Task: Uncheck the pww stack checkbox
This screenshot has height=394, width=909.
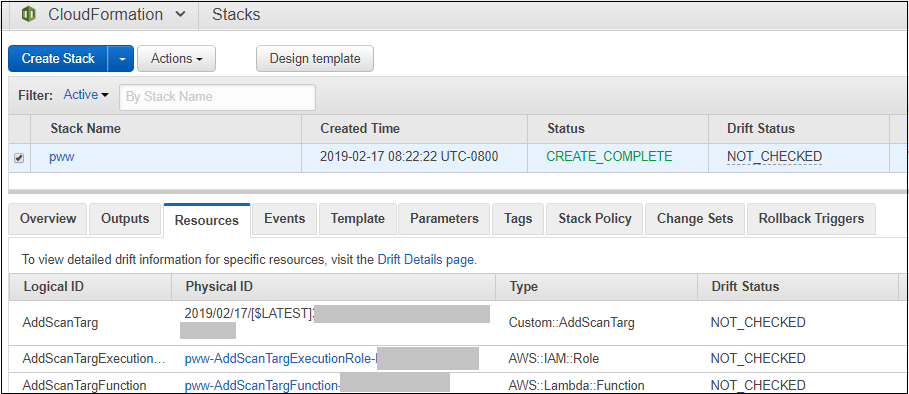Action: pyautogui.click(x=19, y=158)
